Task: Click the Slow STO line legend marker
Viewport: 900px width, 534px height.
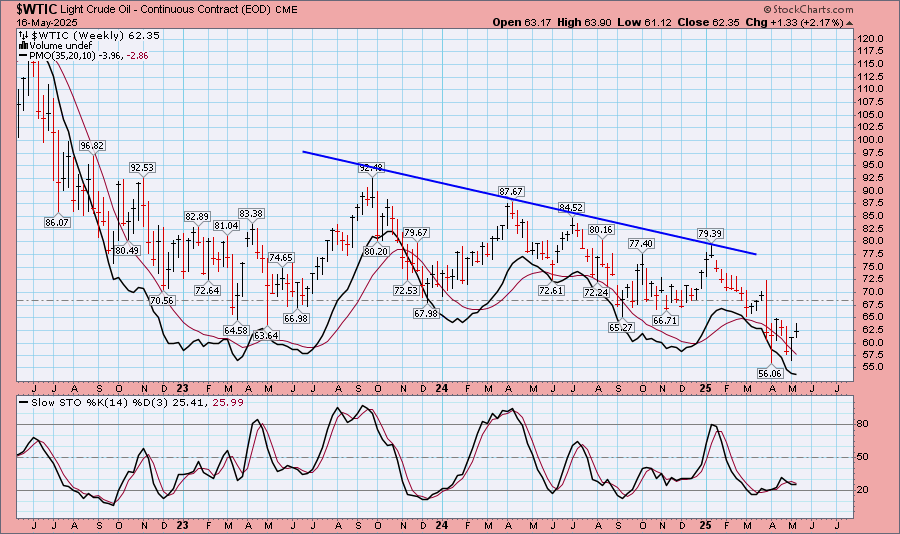Action: (21, 402)
